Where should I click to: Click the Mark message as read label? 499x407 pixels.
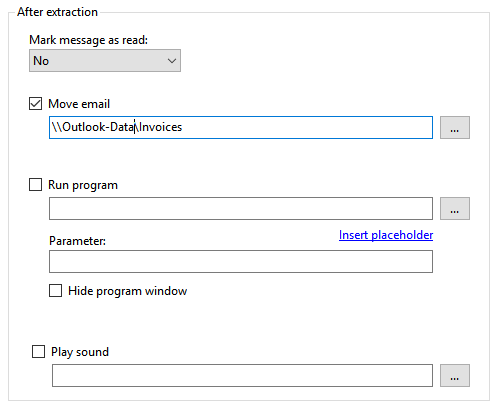[x=88, y=40]
